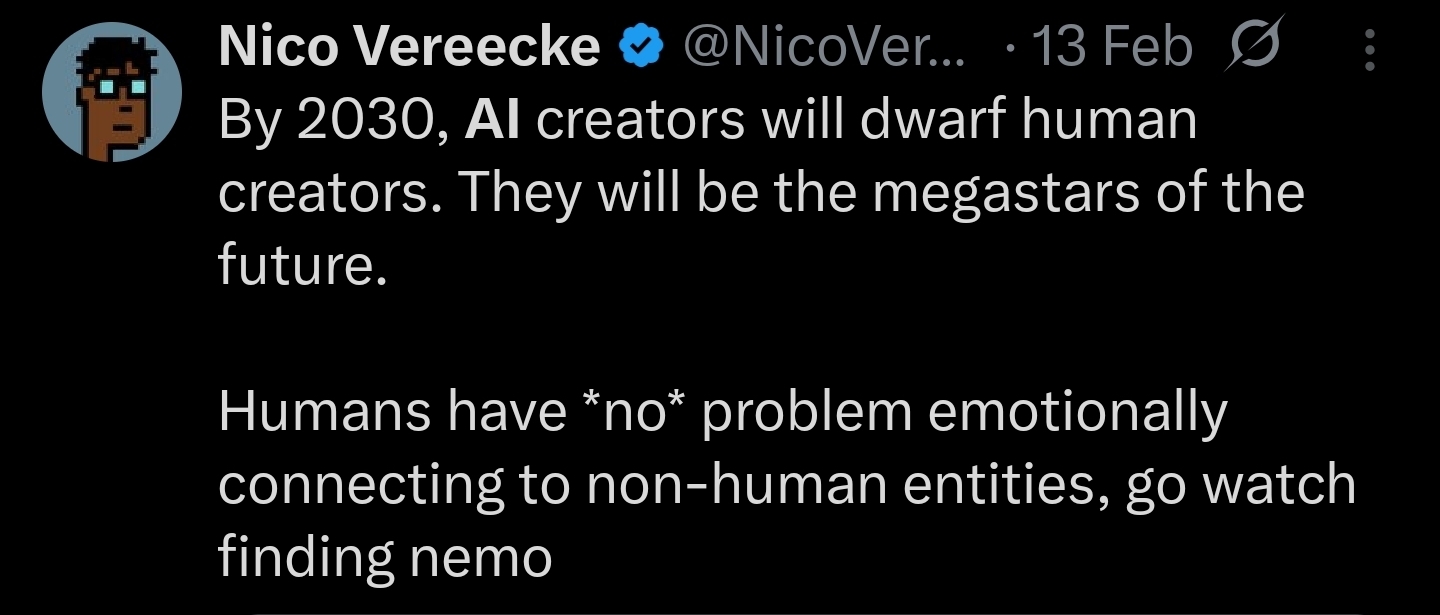Open the Nico Vereecke display name link
1440x615 pixels.
tap(410, 47)
